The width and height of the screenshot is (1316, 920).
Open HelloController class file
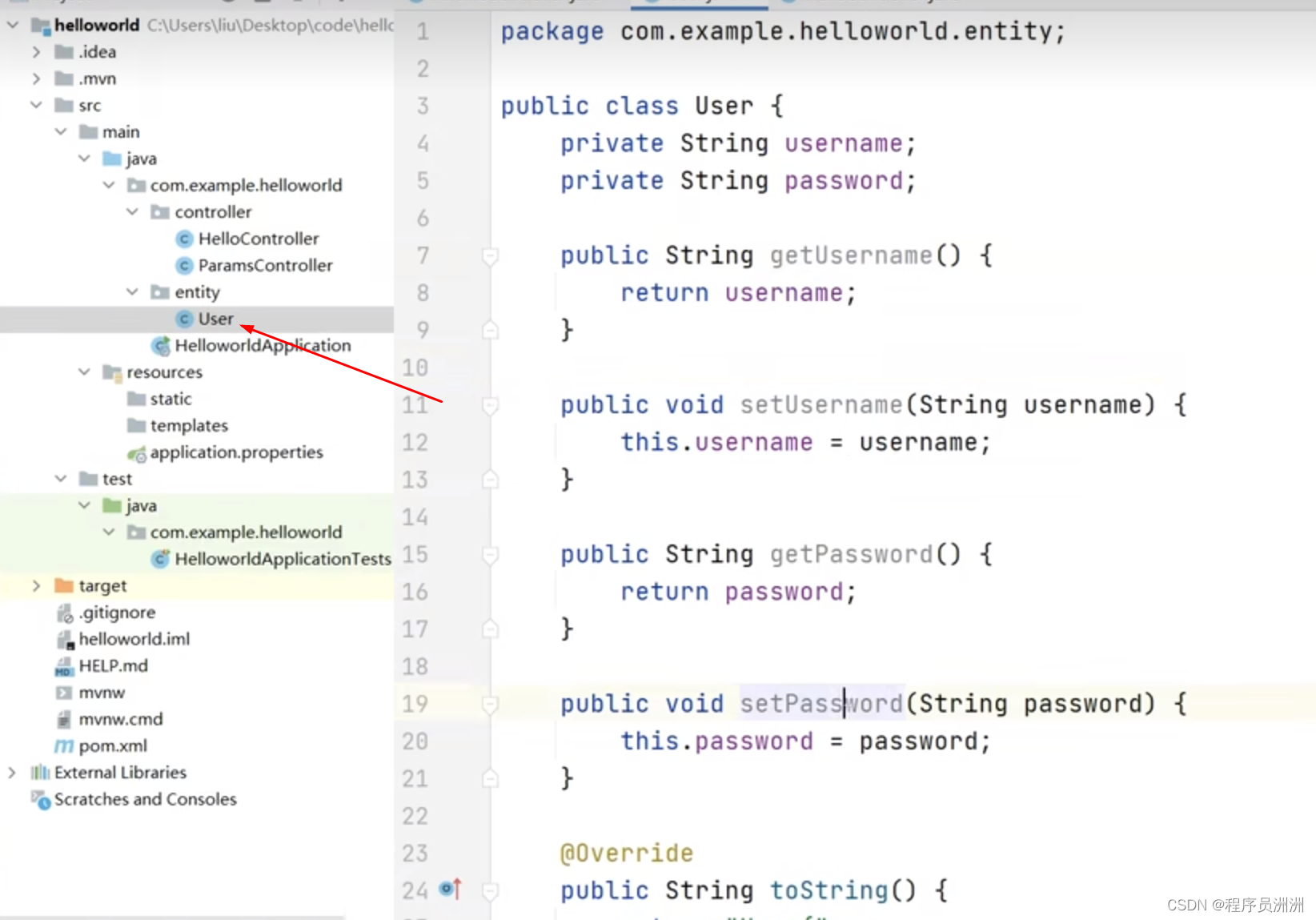tap(259, 239)
